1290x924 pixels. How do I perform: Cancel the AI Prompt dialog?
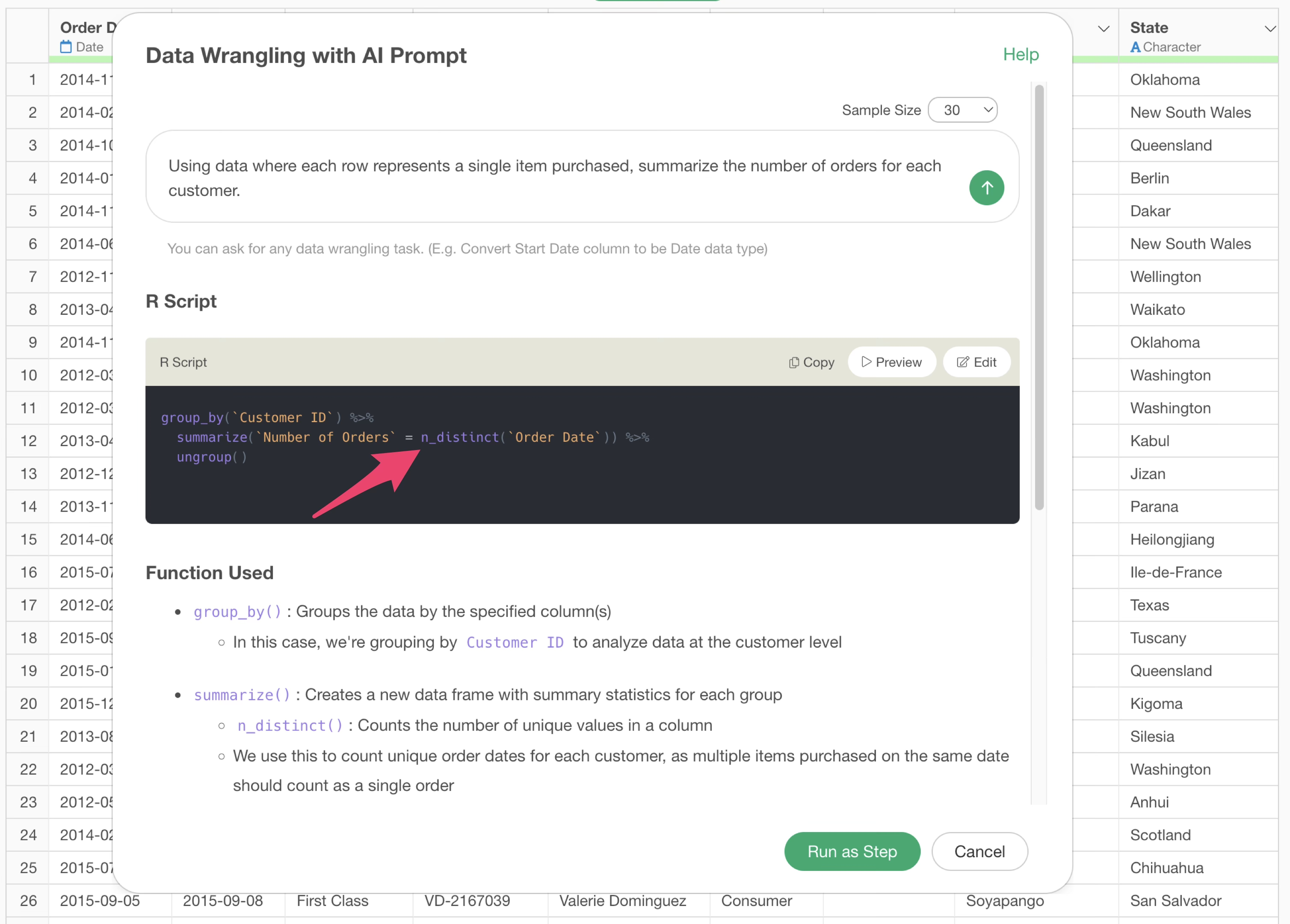979,851
